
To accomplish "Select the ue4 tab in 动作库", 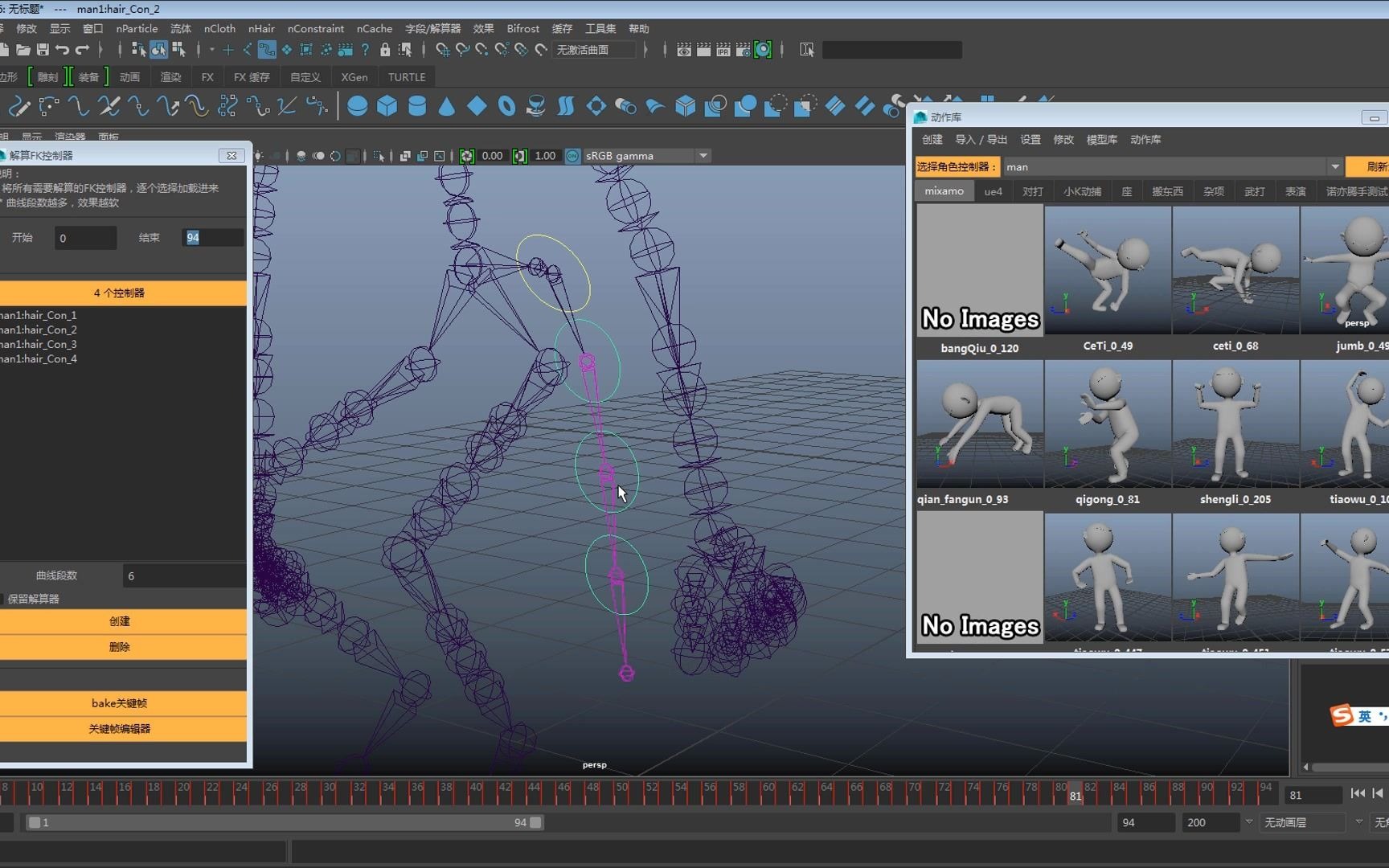I will coord(994,191).
